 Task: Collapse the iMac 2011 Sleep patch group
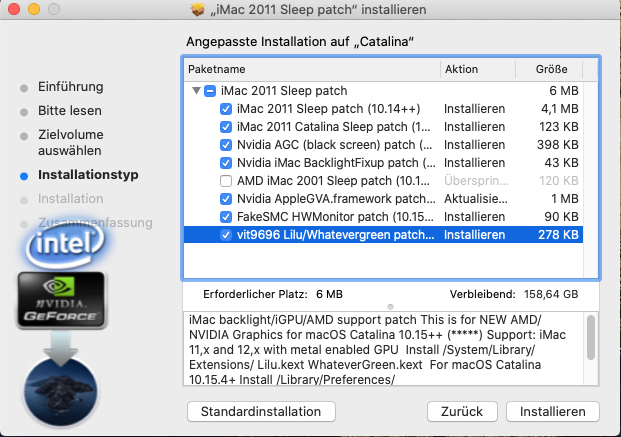click(x=196, y=91)
